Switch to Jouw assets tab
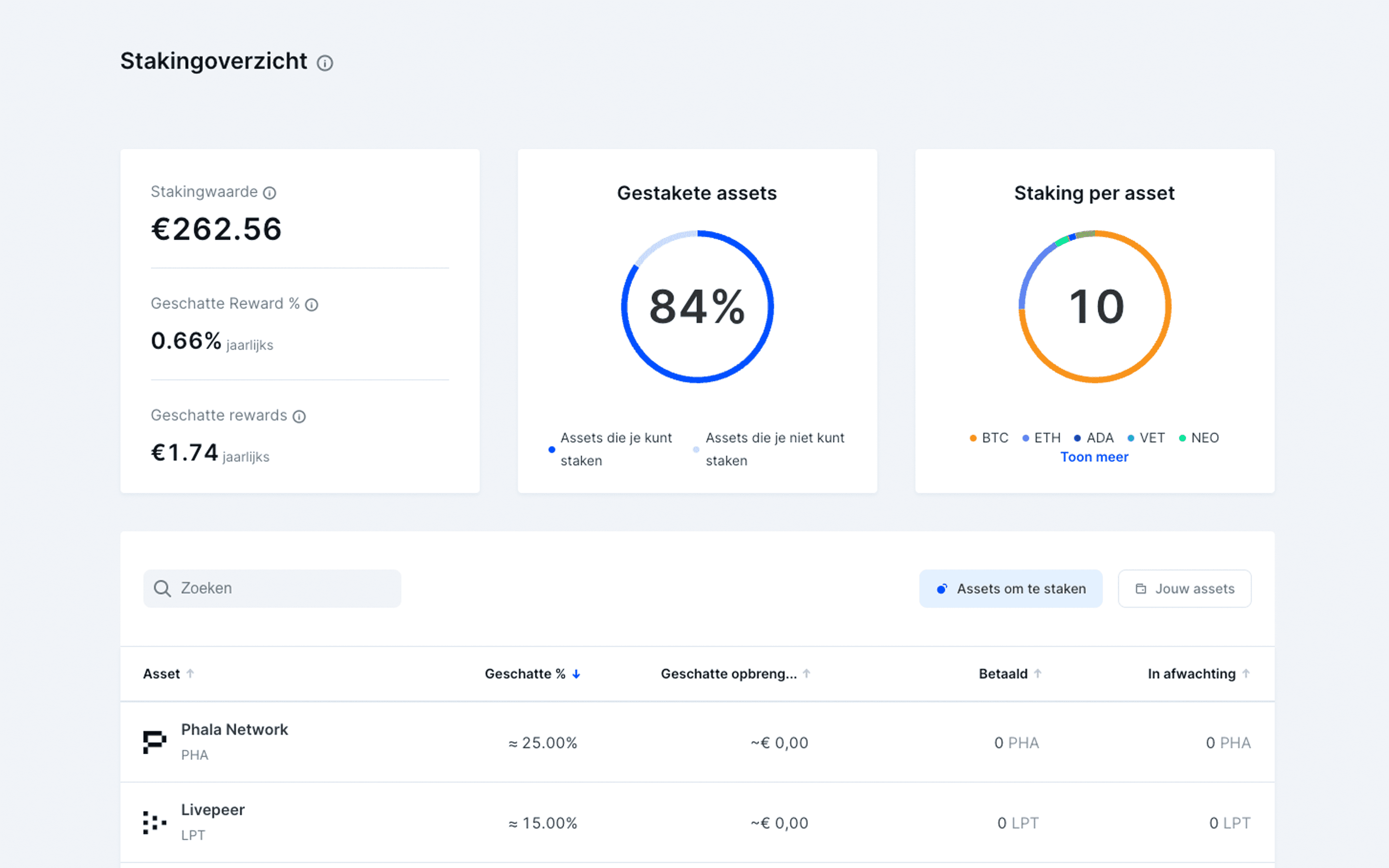 (1185, 588)
